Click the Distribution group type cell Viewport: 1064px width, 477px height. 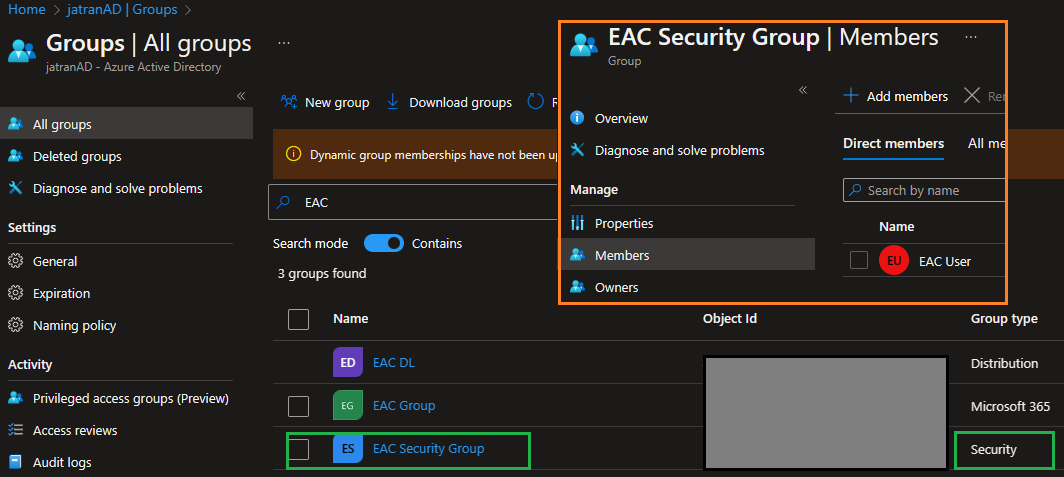[x=1004, y=363]
